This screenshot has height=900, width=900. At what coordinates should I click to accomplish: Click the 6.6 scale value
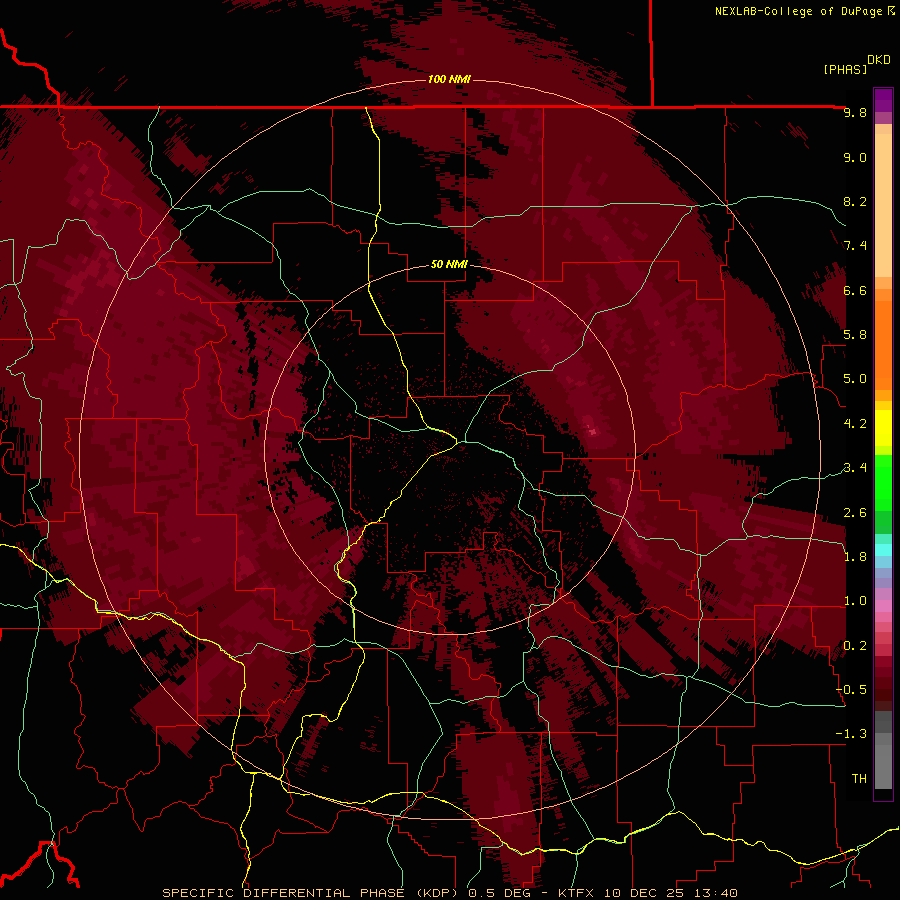pos(855,290)
